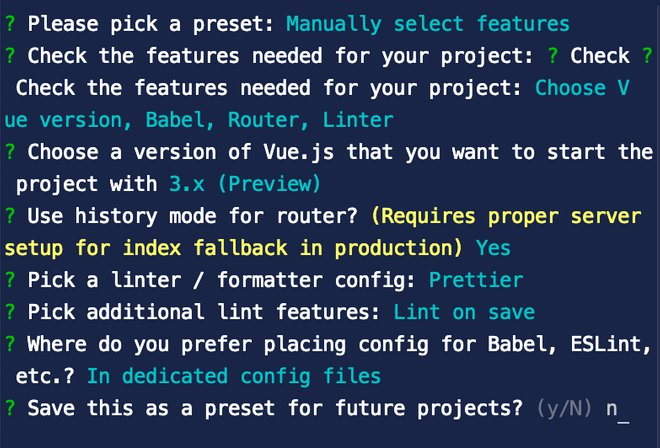Image resolution: width=660 pixels, height=448 pixels.
Task: Click the question mark before "Pick a linter"
Action: pos(9,280)
